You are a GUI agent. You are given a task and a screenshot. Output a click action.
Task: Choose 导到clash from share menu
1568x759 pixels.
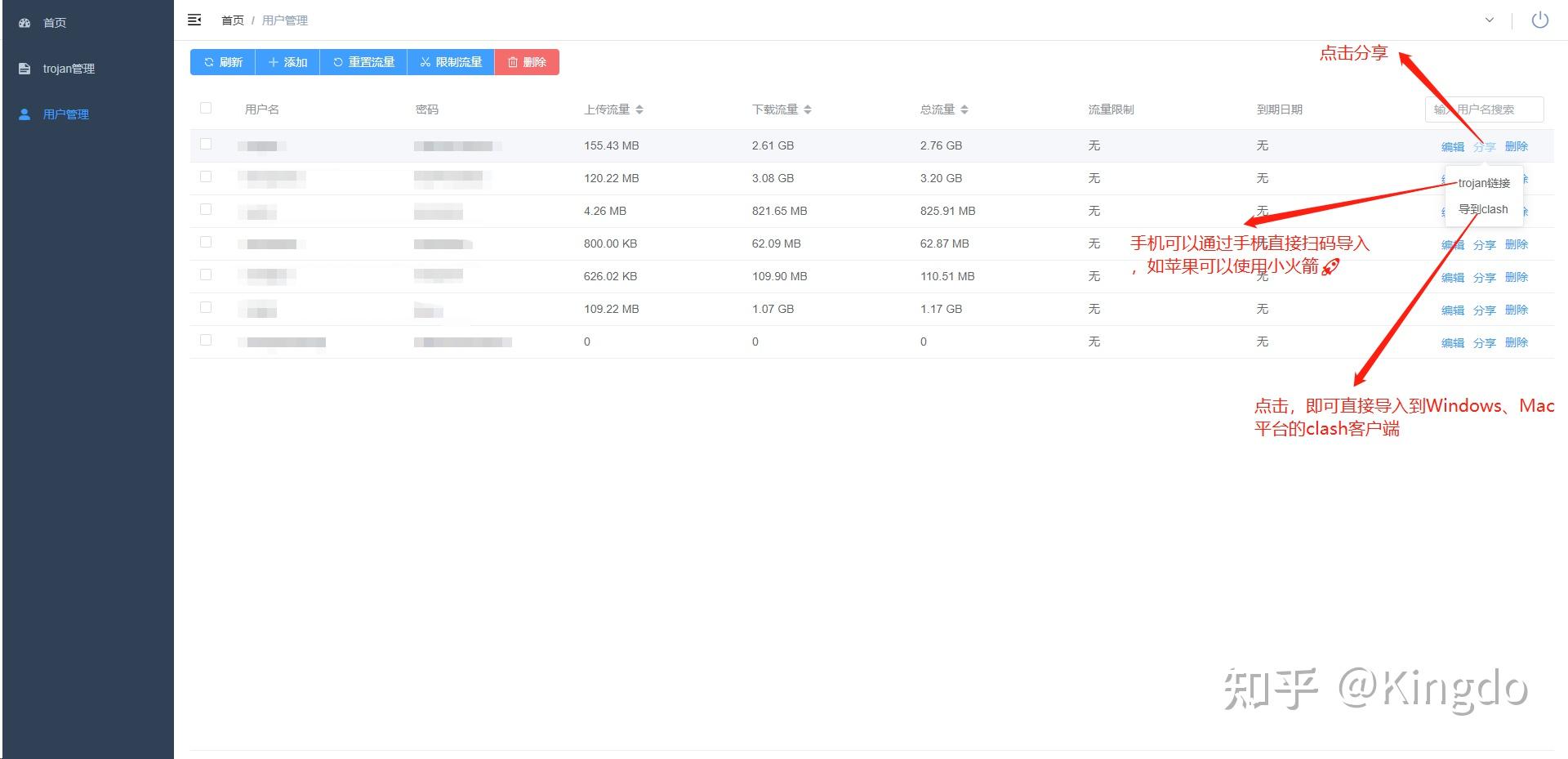click(x=1484, y=209)
